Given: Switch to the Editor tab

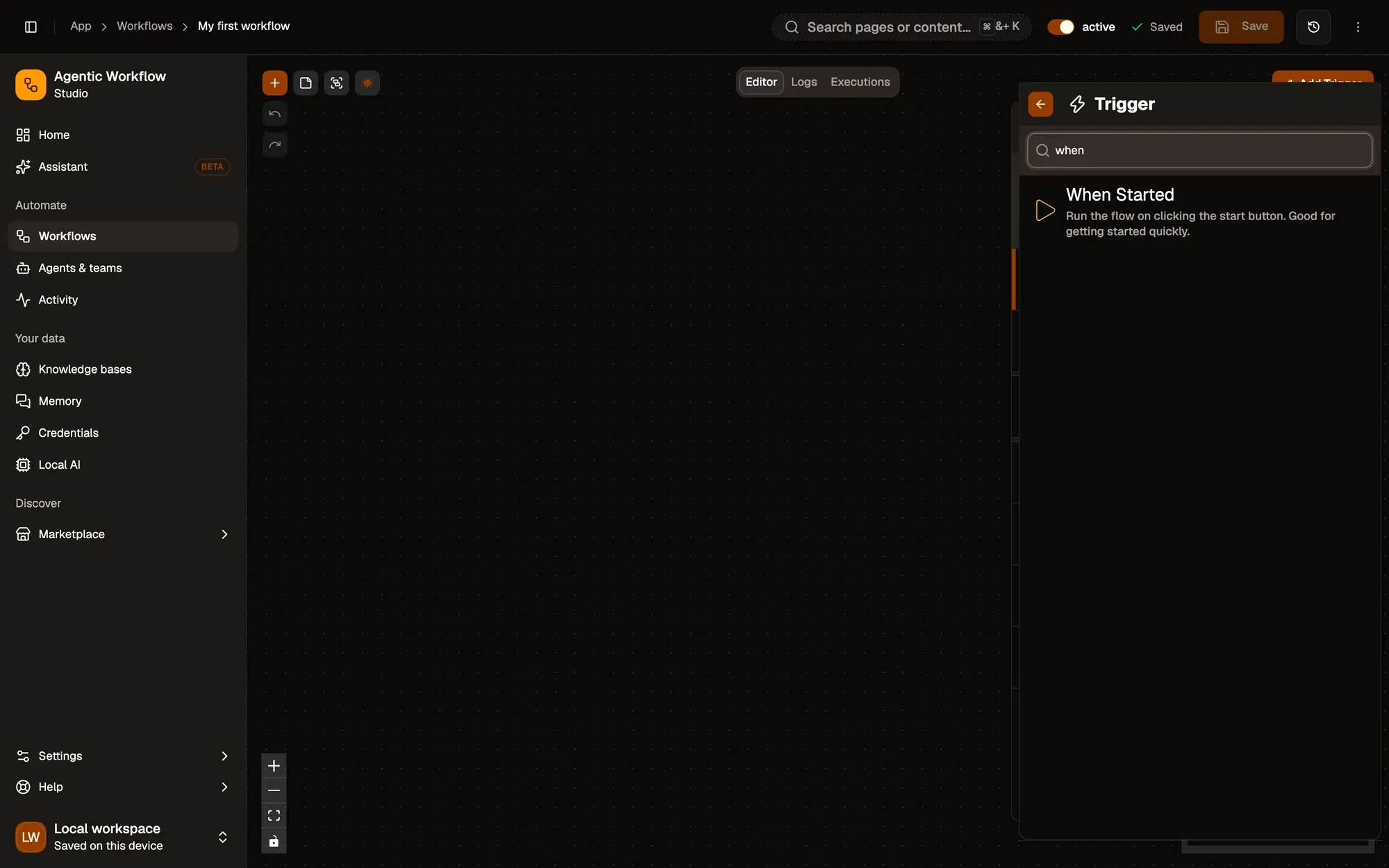Looking at the screenshot, I should tap(761, 82).
